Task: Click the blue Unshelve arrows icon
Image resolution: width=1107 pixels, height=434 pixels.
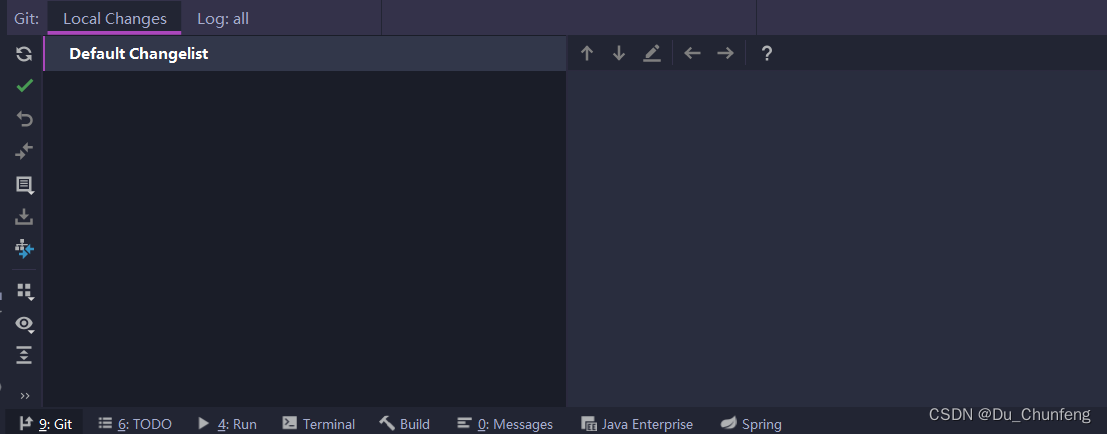Action: (24, 249)
